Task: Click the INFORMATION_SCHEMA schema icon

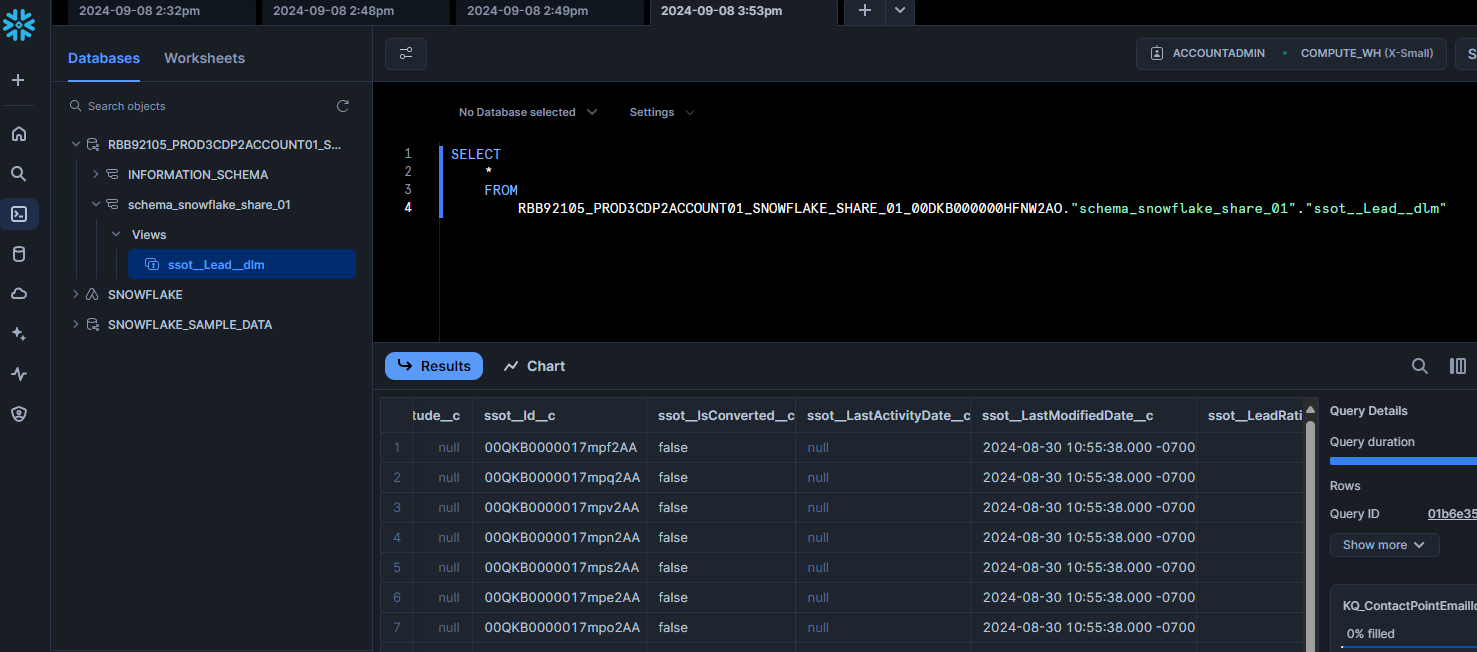Action: click(113, 175)
